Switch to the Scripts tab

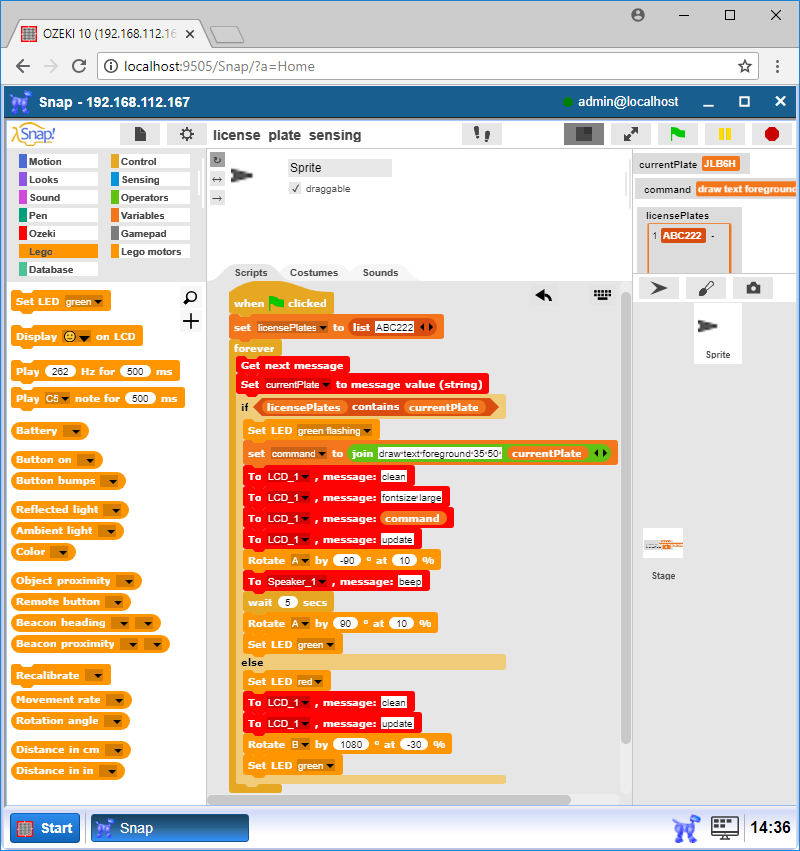[251, 272]
